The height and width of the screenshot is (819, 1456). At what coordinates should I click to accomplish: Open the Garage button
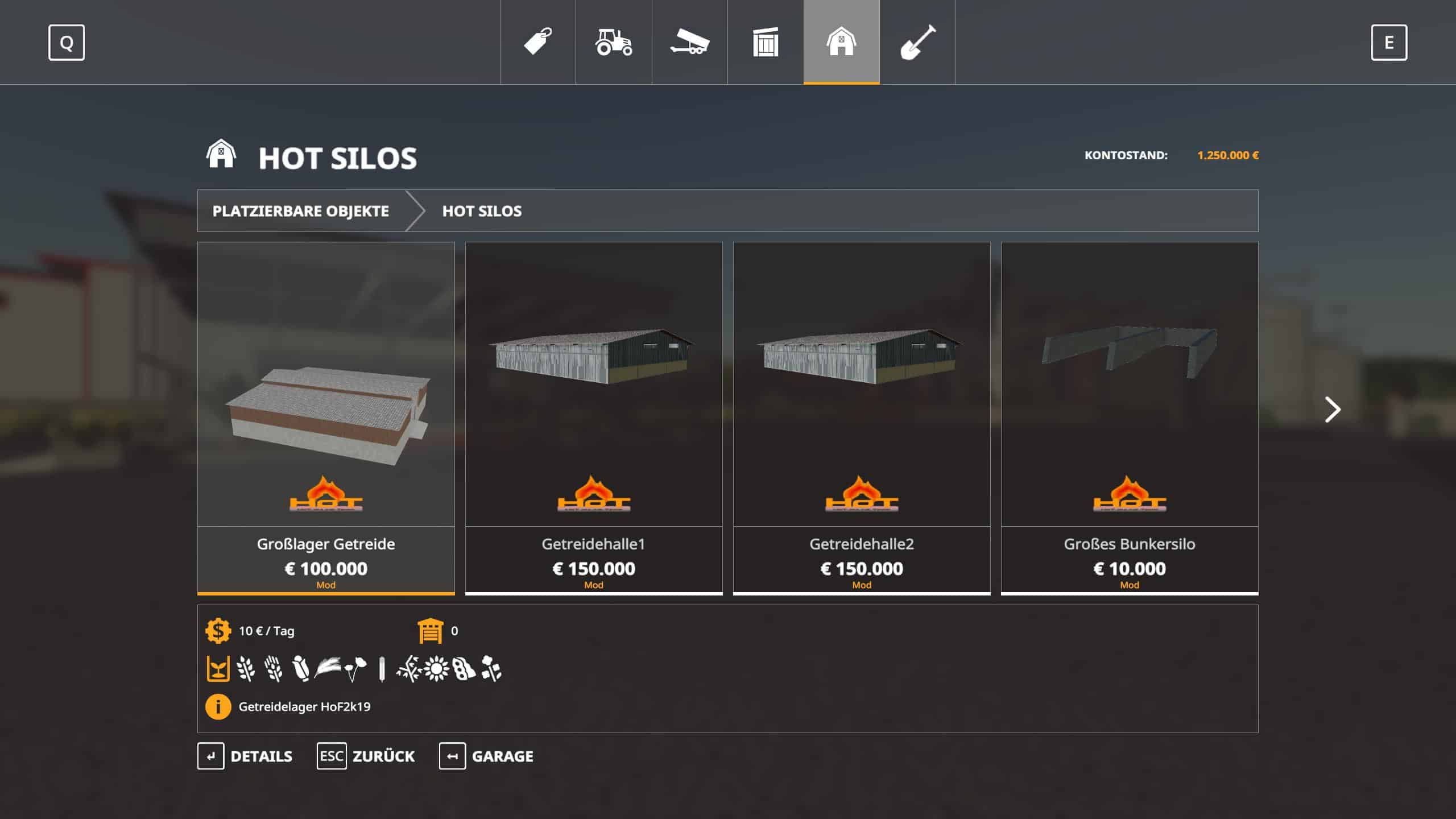[x=487, y=756]
